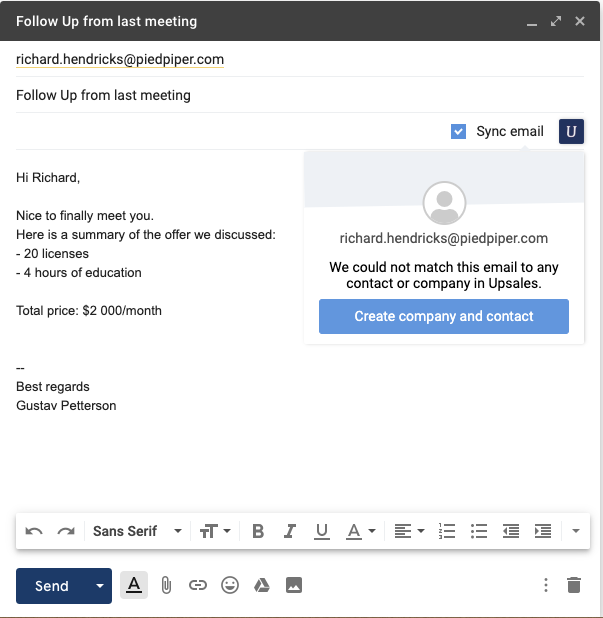Toggle formatting options underlined A icon
This screenshot has width=603, height=618.
(134, 585)
